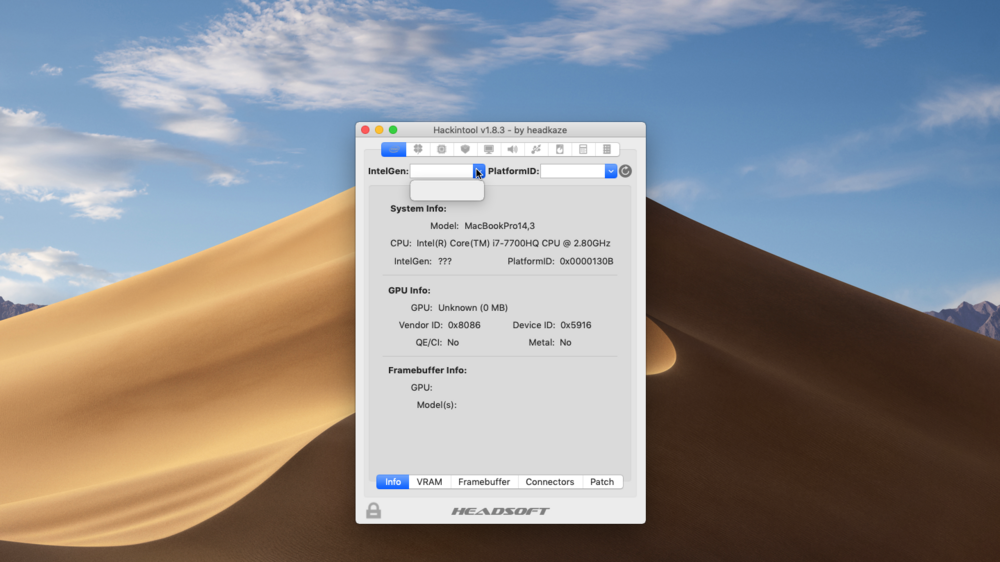Open the shield icon section

[x=465, y=149]
